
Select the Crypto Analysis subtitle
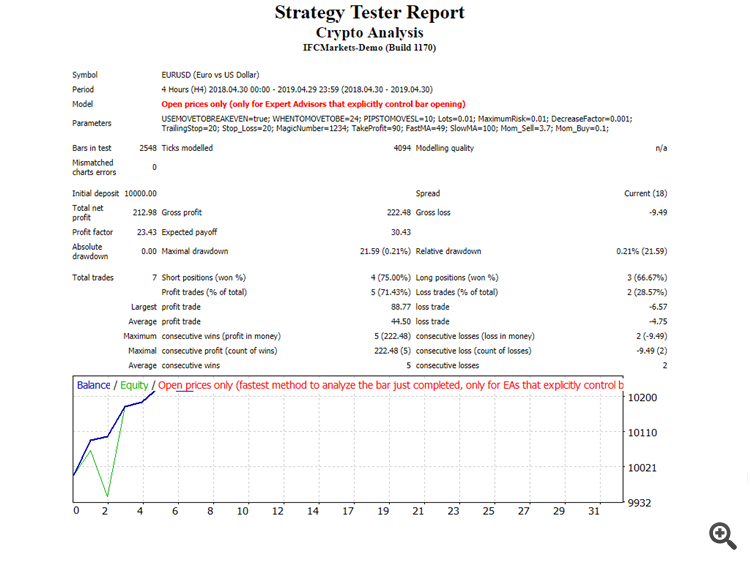pos(369,33)
